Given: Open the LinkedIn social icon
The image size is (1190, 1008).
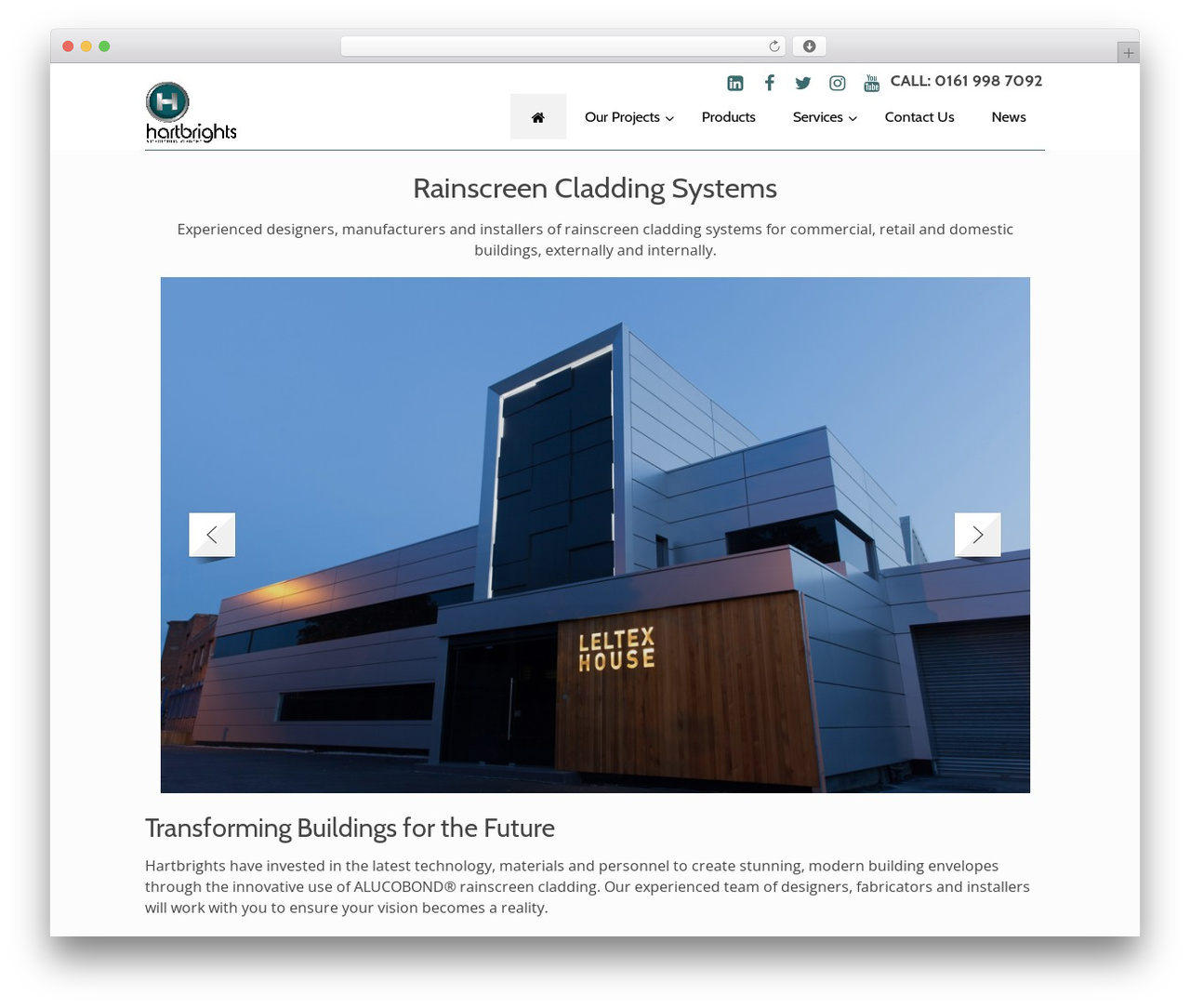Looking at the screenshot, I should 735,84.
